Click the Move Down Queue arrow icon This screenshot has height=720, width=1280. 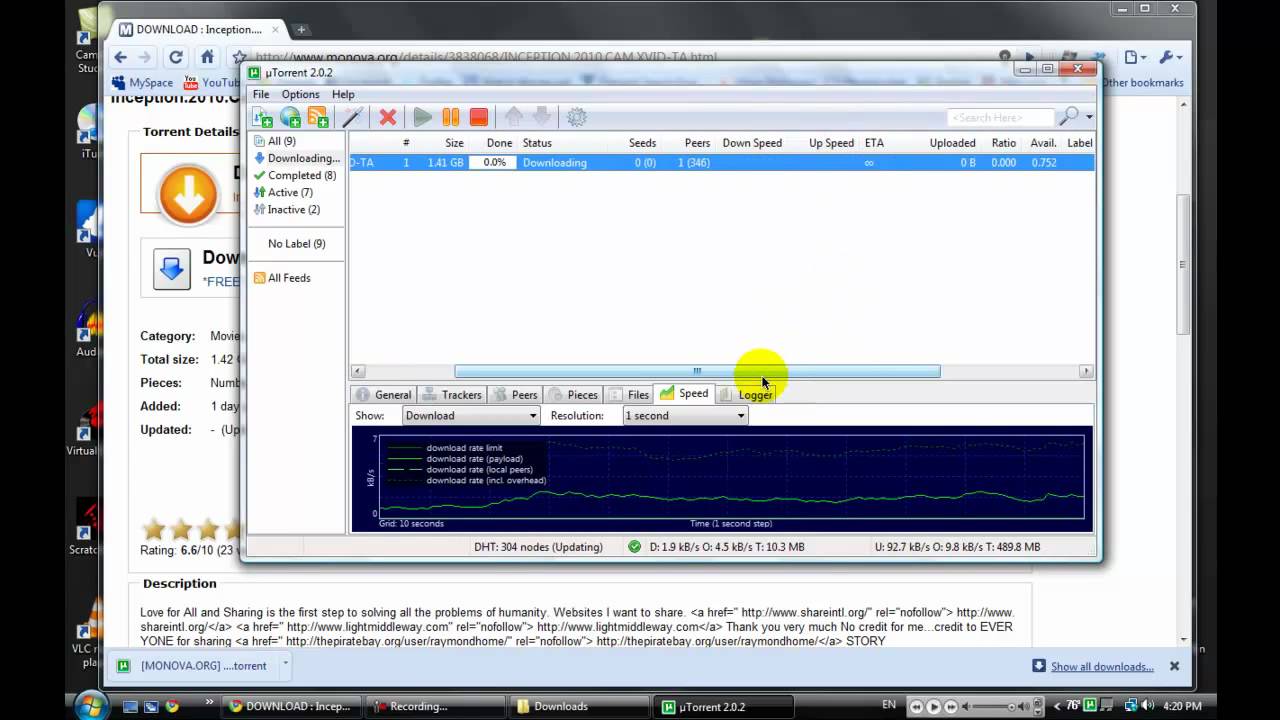pyautogui.click(x=541, y=117)
